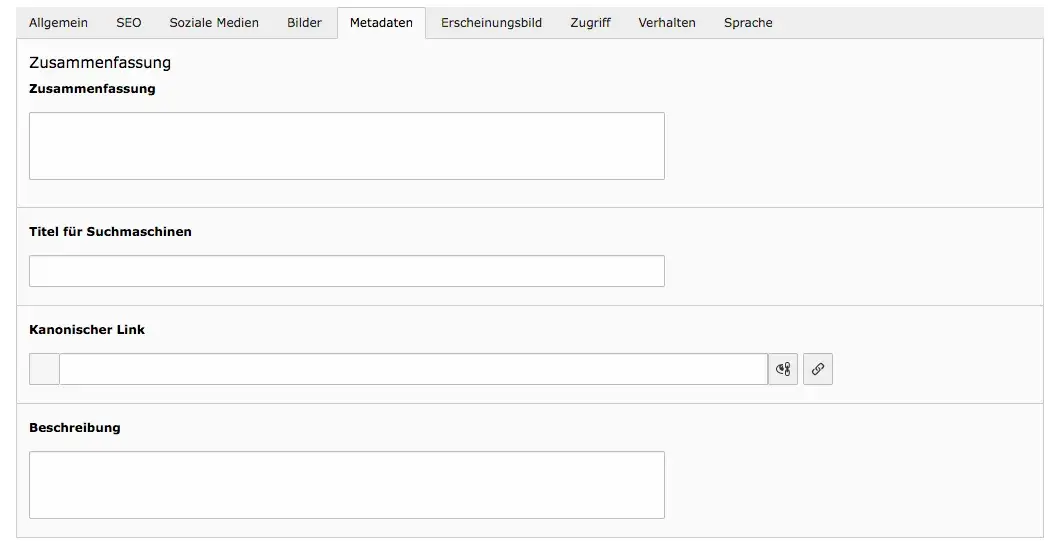The width and height of the screenshot is (1057, 542).
Task: Focus the Zusammenfassung text area
Action: click(x=346, y=146)
